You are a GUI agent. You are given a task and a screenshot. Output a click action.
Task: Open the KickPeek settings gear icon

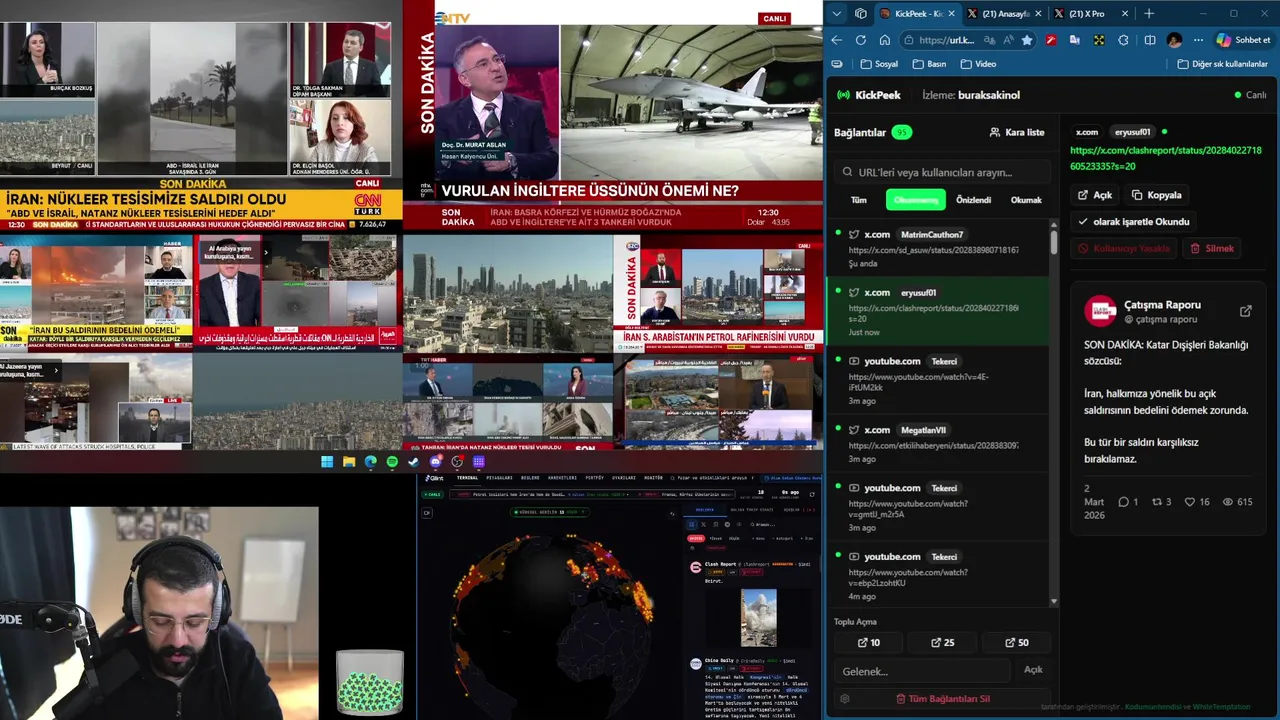(x=845, y=699)
